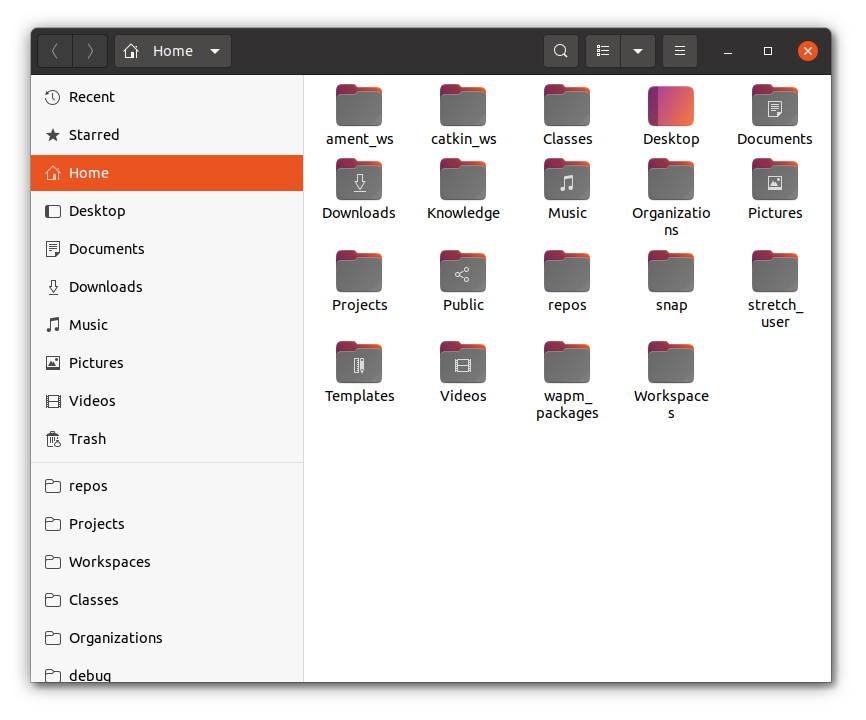
Task: Close the Files window
Action: pyautogui.click(x=807, y=51)
